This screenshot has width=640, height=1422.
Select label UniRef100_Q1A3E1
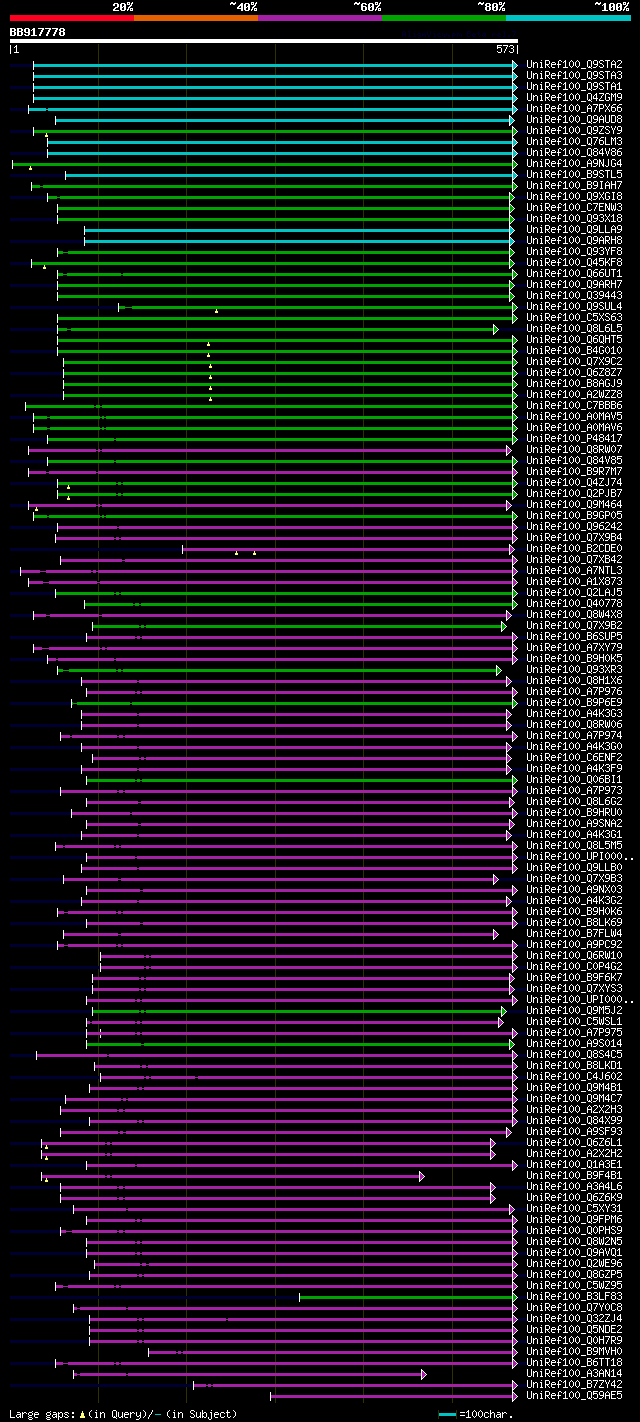pyautogui.click(x=574, y=1165)
